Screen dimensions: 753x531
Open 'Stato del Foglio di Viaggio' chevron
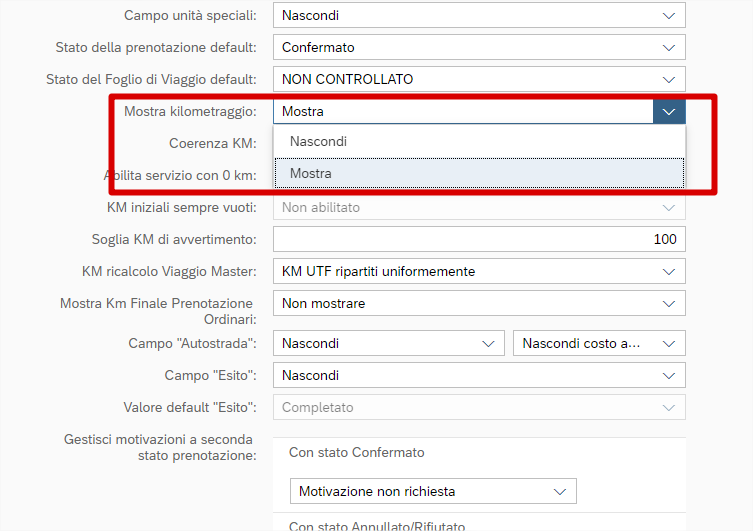[x=669, y=79]
